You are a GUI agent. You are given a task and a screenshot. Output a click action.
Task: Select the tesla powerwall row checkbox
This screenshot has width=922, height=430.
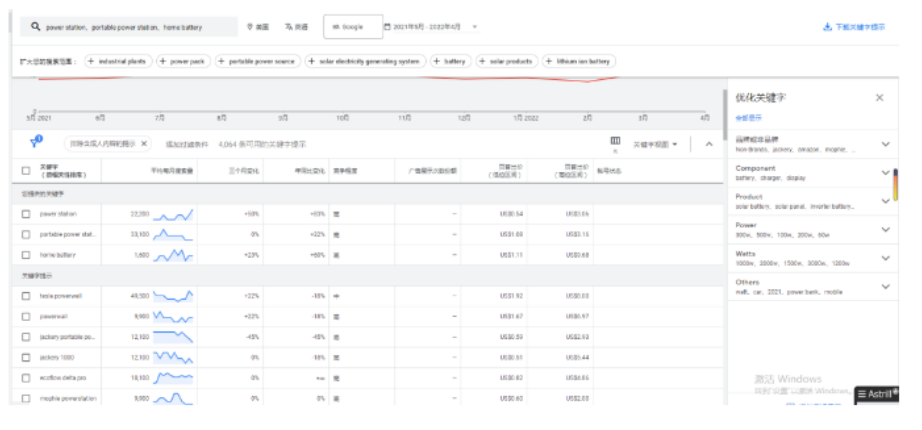coord(26,295)
